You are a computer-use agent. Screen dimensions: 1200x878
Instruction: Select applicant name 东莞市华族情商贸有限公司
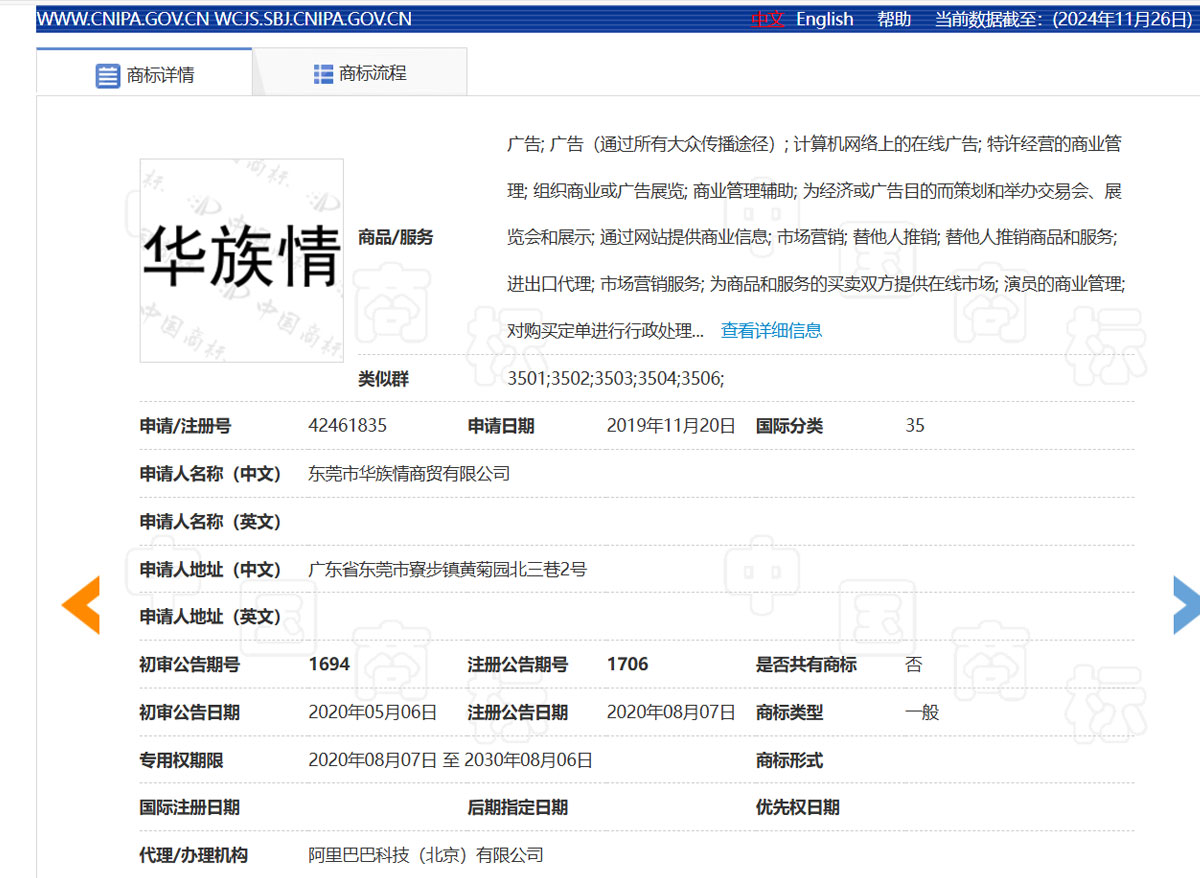[x=409, y=474]
